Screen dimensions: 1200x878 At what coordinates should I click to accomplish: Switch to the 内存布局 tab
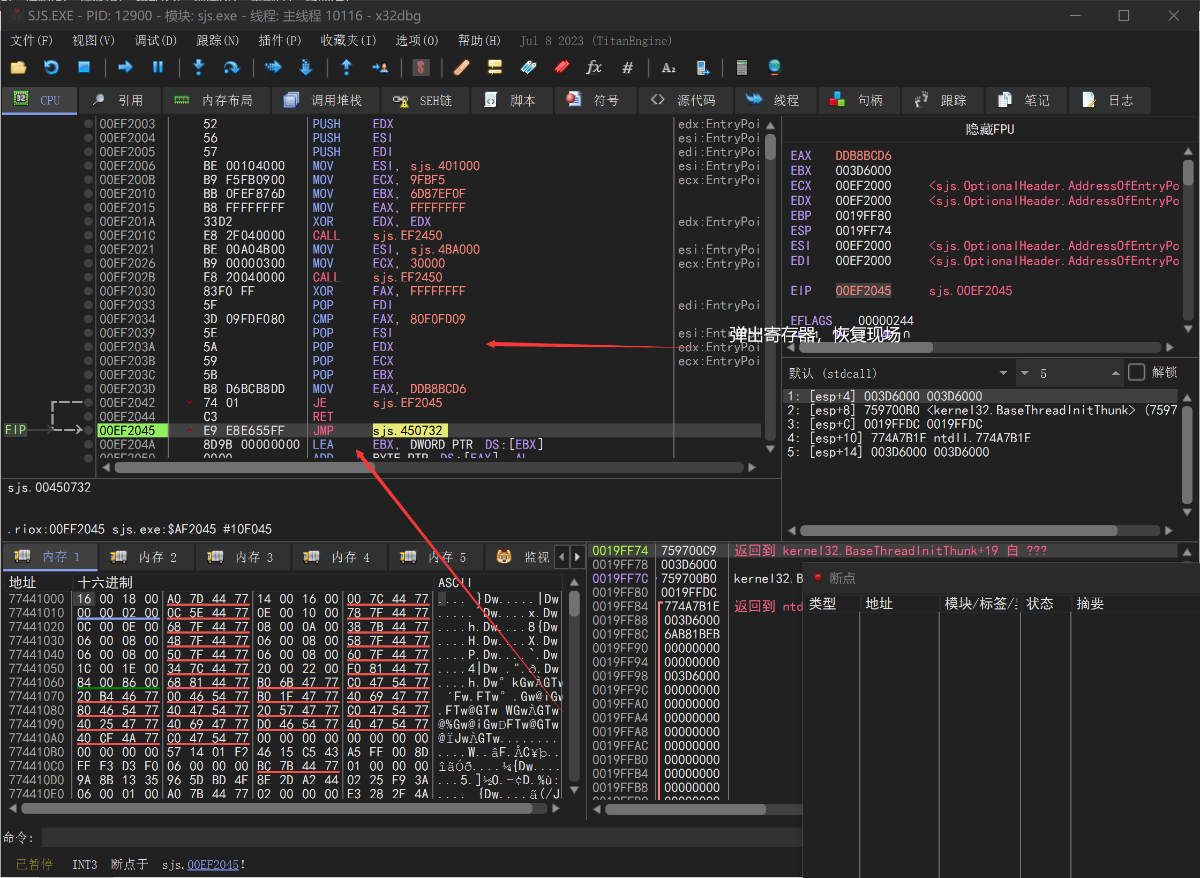[213, 100]
